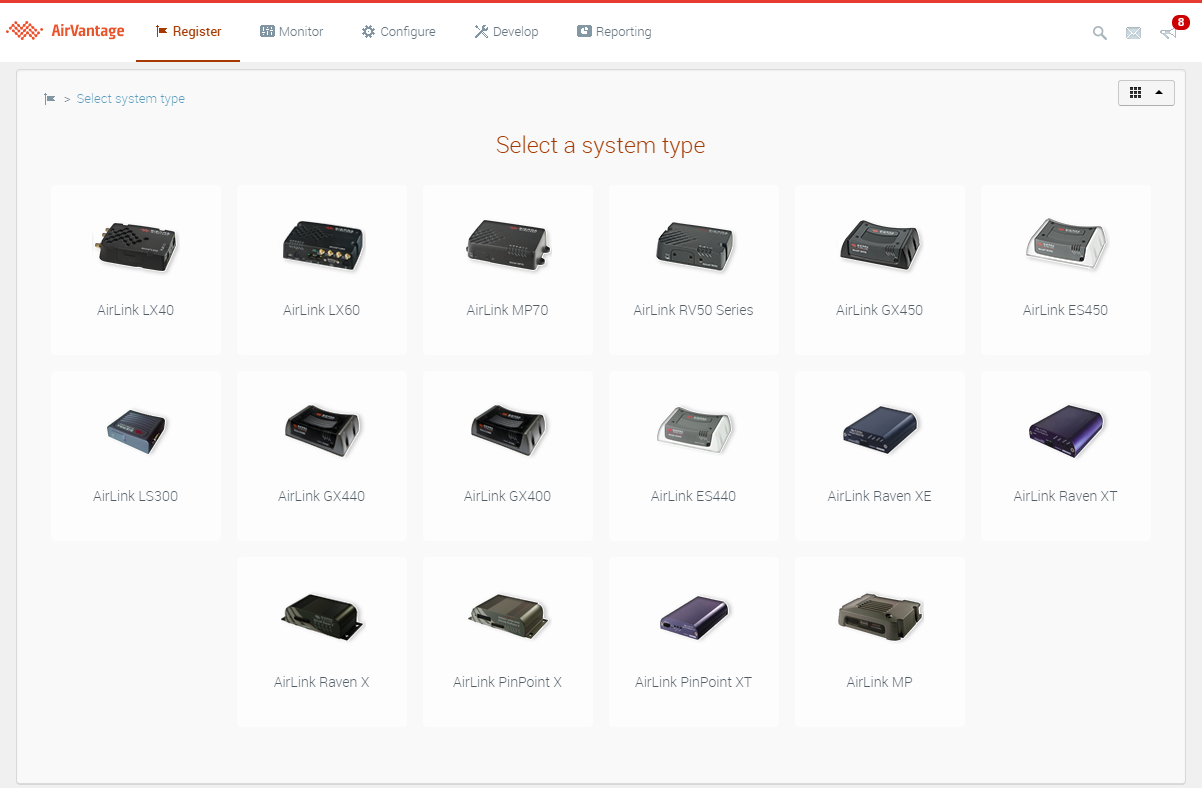The width and height of the screenshot is (1202, 788).
Task: Select the AirLink LX40 device image
Action: point(136,246)
